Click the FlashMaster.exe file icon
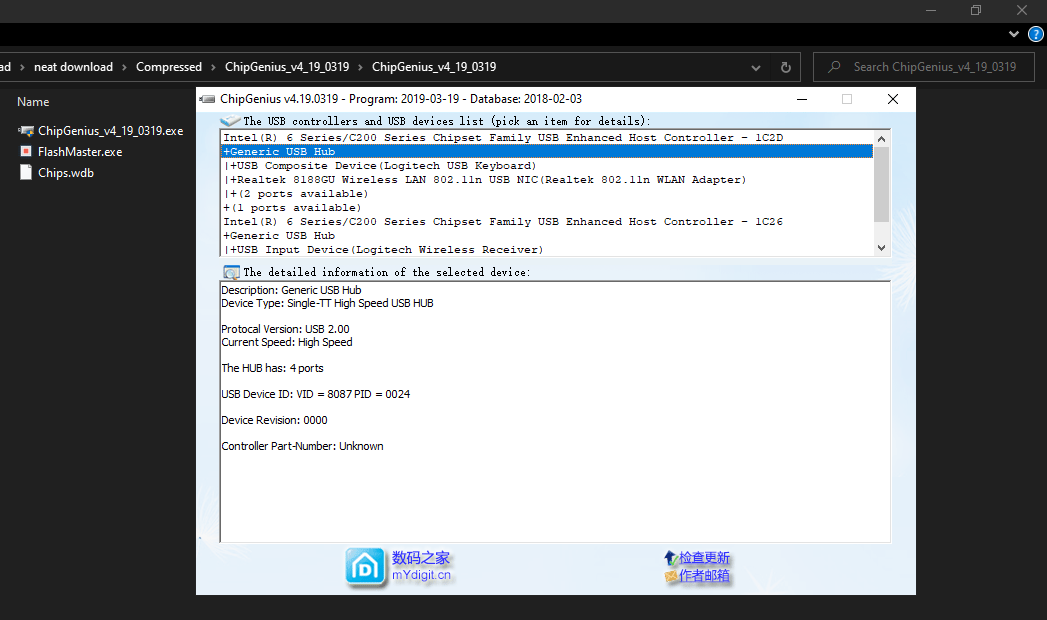The height and width of the screenshot is (620, 1047). [26, 152]
